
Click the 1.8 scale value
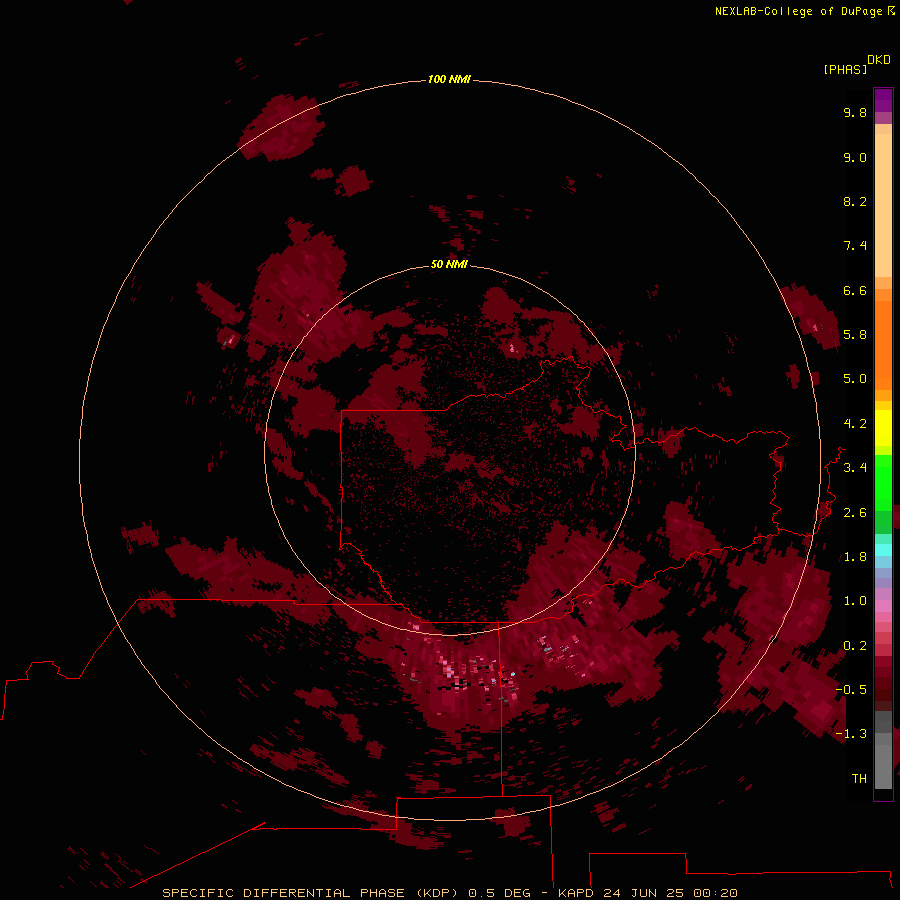[x=855, y=557]
